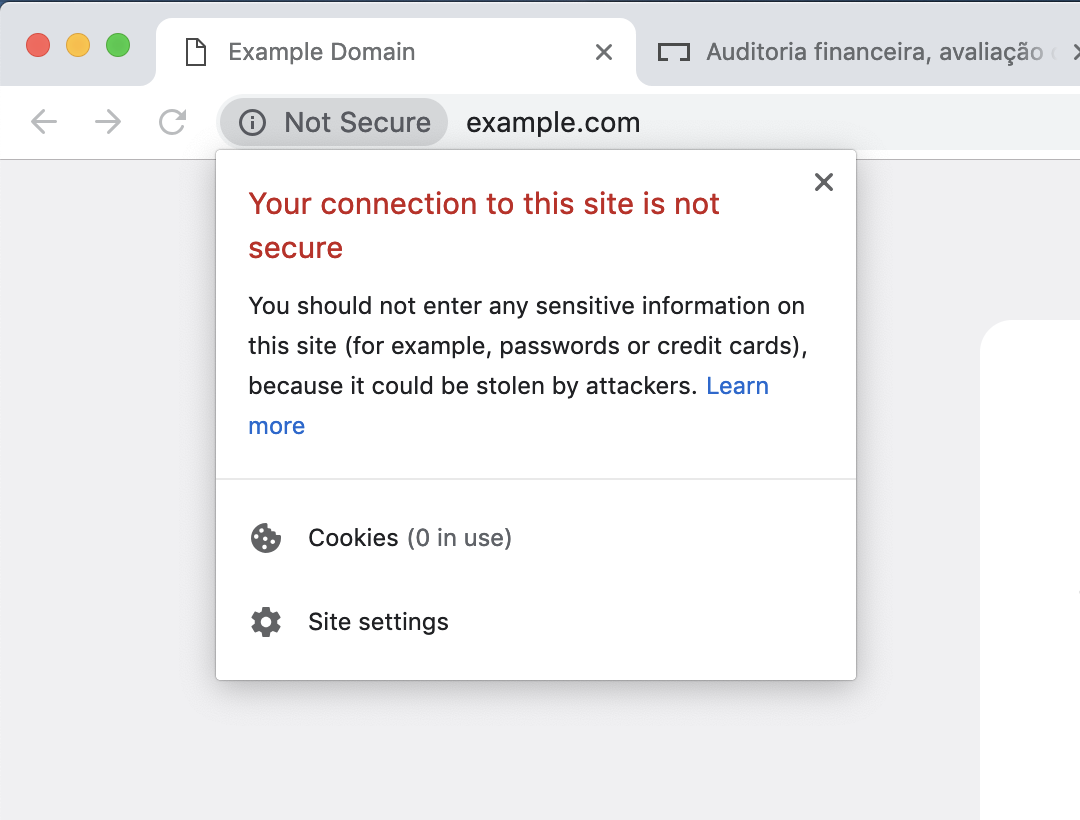This screenshot has height=820, width=1080.
Task: Click the cookie icon in the popup
Action: [x=266, y=538]
